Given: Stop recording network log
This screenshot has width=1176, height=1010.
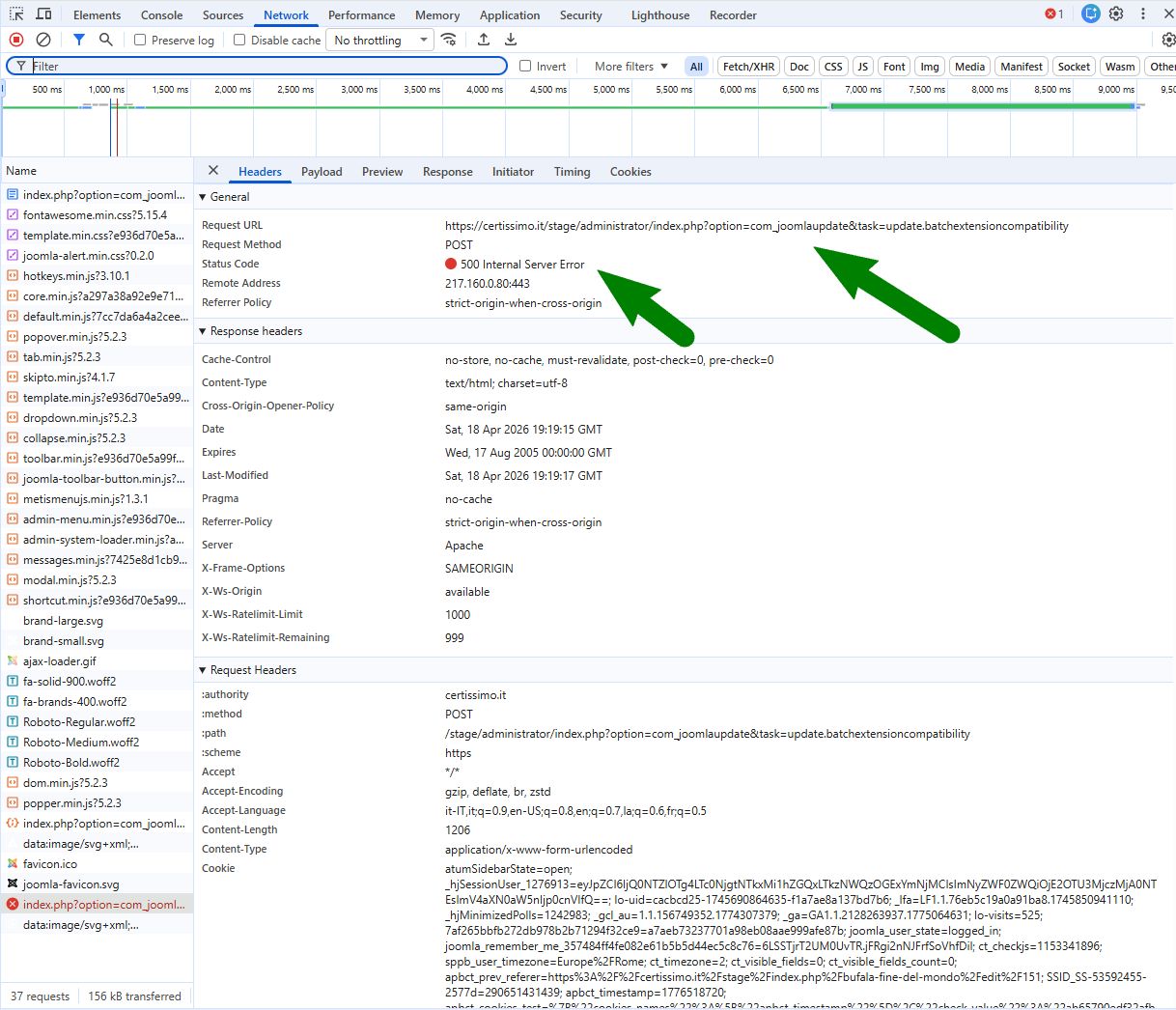Looking at the screenshot, I should pos(16,40).
